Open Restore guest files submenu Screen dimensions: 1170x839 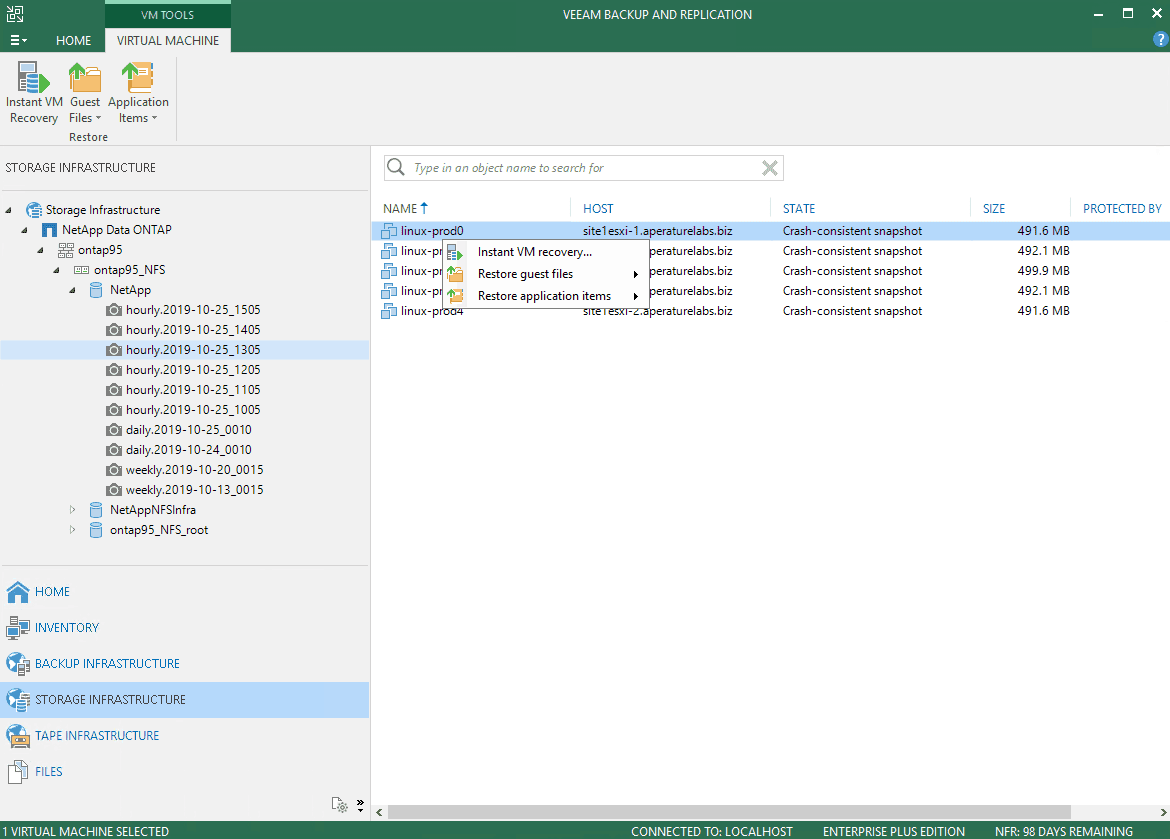pos(545,274)
